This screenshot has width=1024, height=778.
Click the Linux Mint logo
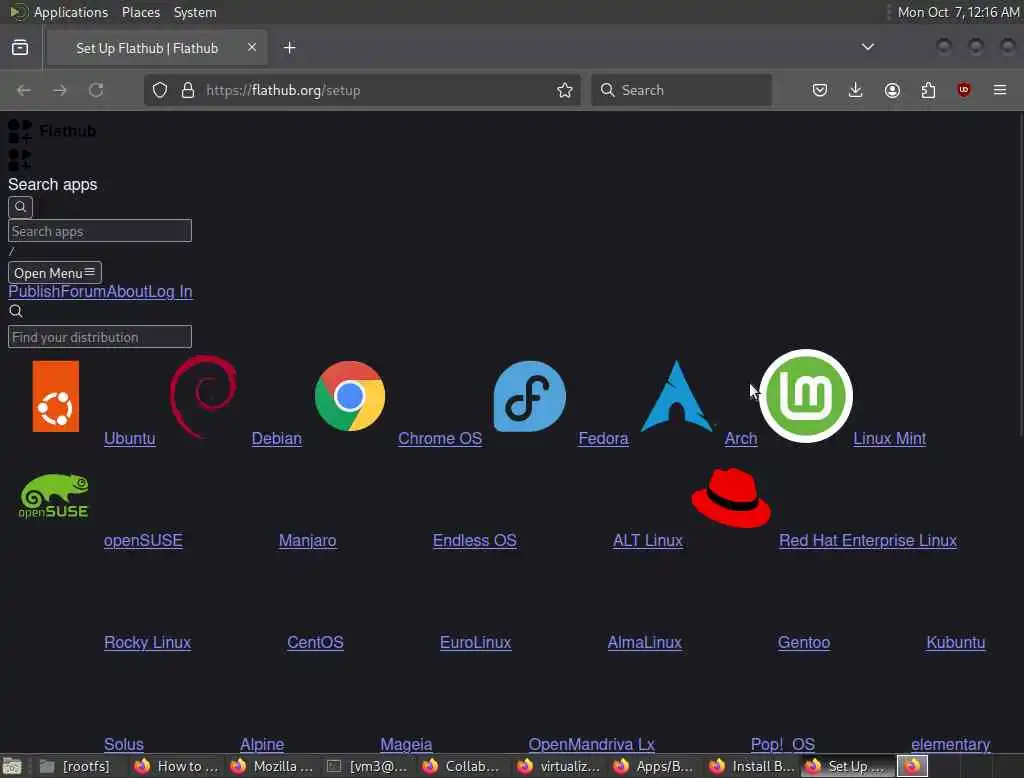click(x=806, y=396)
